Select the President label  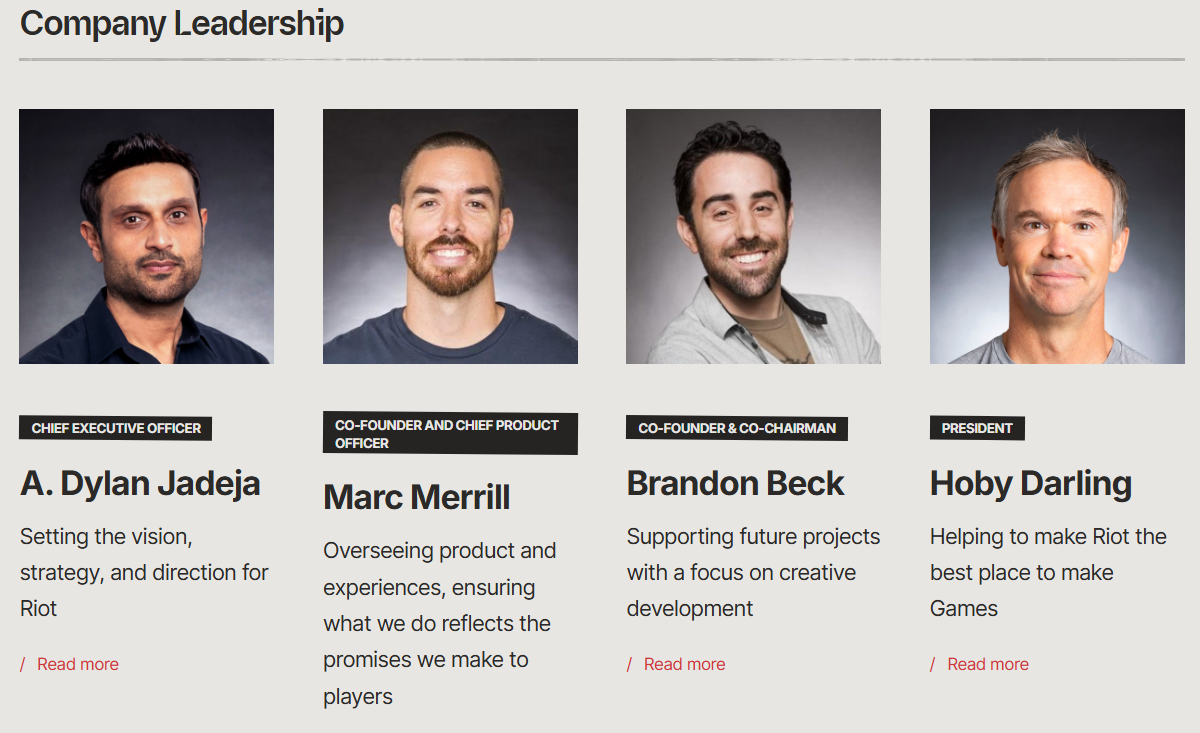[x=977, y=428]
